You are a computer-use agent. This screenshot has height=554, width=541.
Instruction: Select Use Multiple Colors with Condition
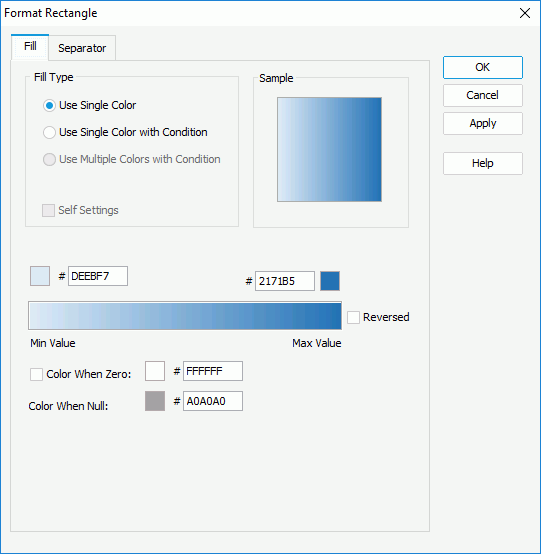[x=131, y=159]
